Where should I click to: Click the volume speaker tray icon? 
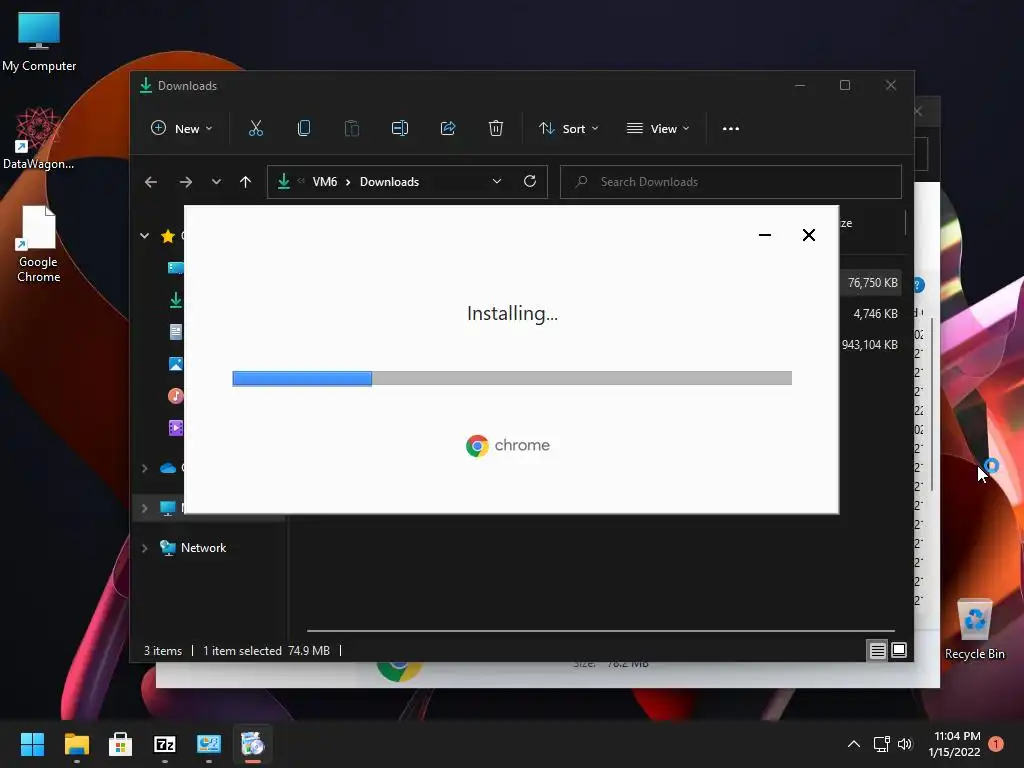(904, 744)
